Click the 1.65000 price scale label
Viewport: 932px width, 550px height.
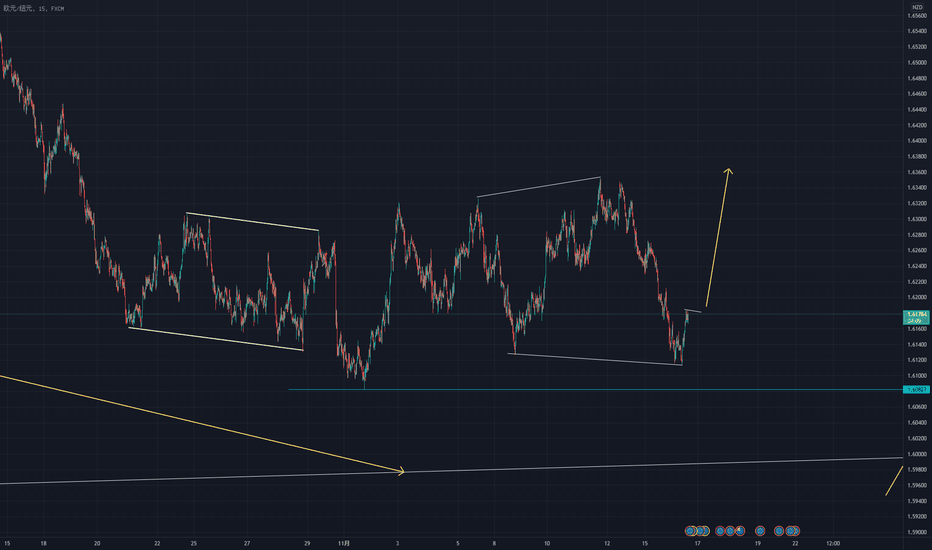(917, 62)
